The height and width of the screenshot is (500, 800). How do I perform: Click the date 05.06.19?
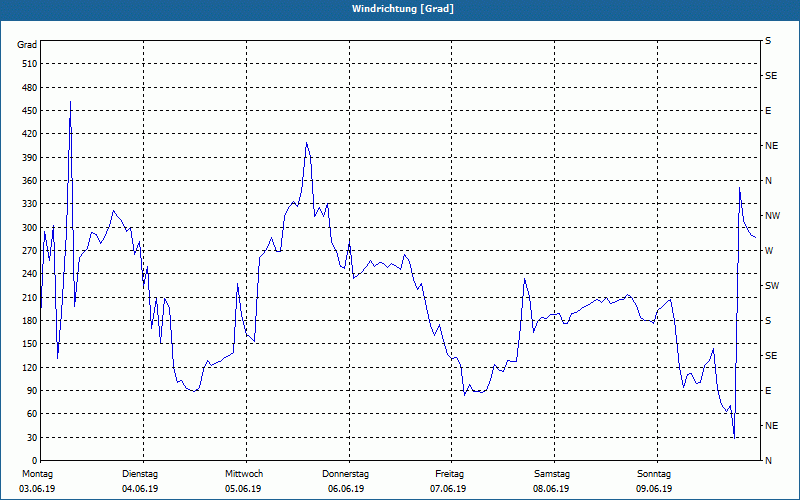pos(243,489)
